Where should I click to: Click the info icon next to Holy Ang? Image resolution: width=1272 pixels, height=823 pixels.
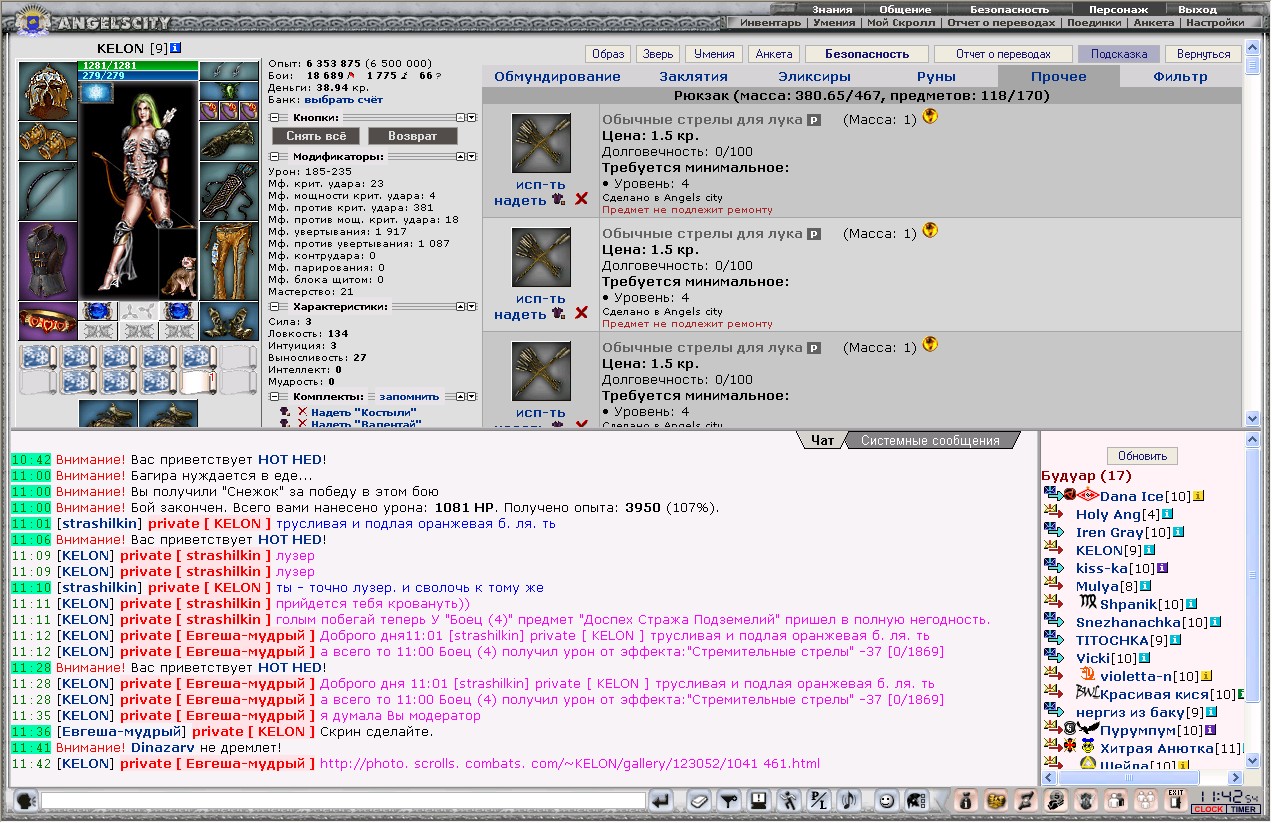tap(1167, 514)
